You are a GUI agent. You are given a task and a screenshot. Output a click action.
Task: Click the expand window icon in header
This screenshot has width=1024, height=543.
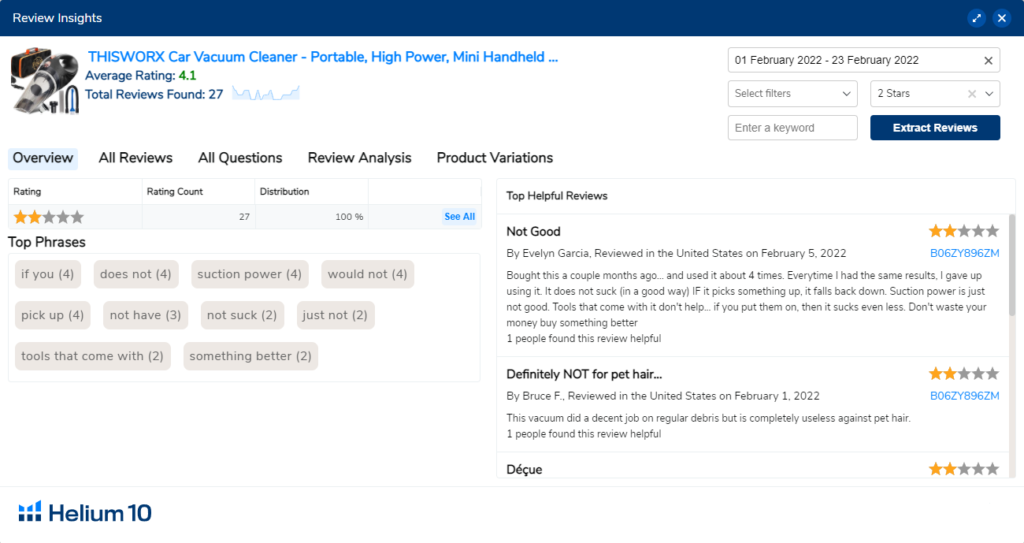coord(977,18)
